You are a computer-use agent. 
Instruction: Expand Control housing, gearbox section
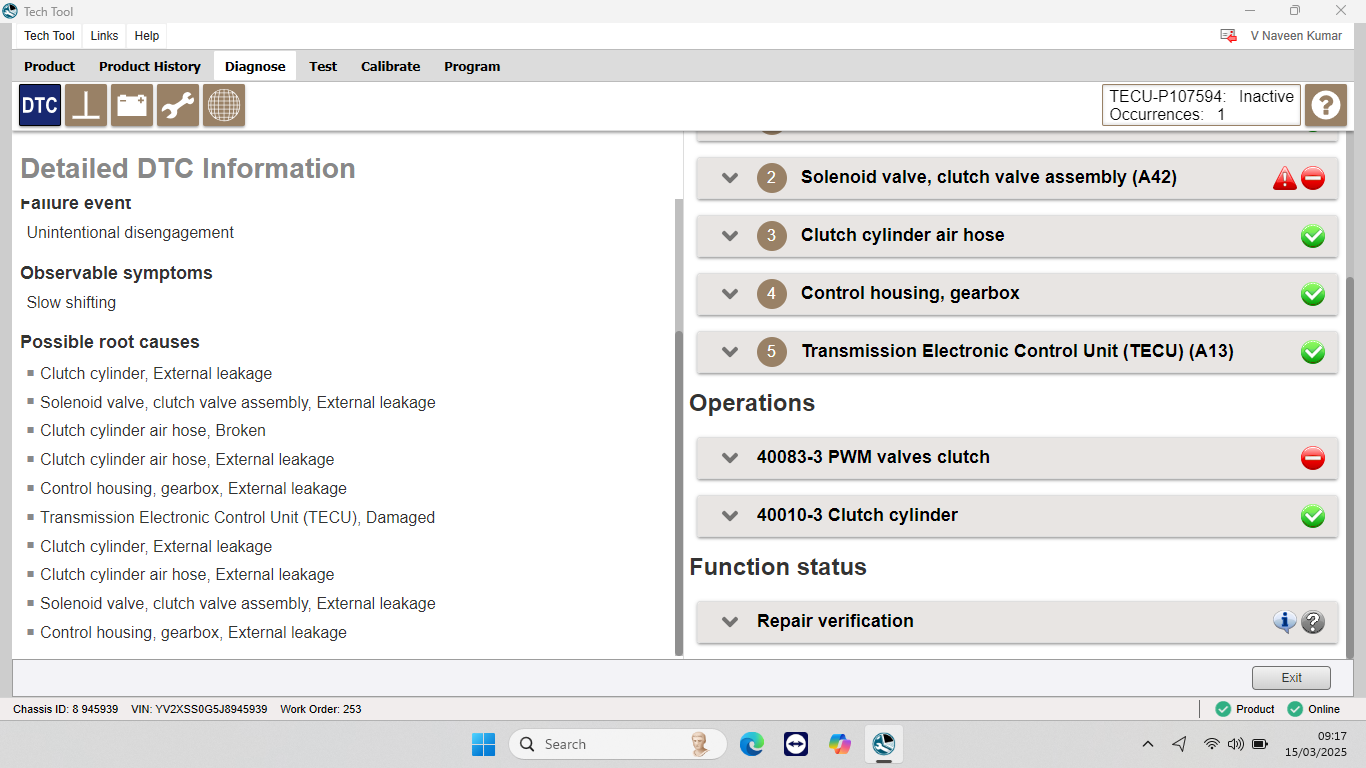tap(730, 294)
